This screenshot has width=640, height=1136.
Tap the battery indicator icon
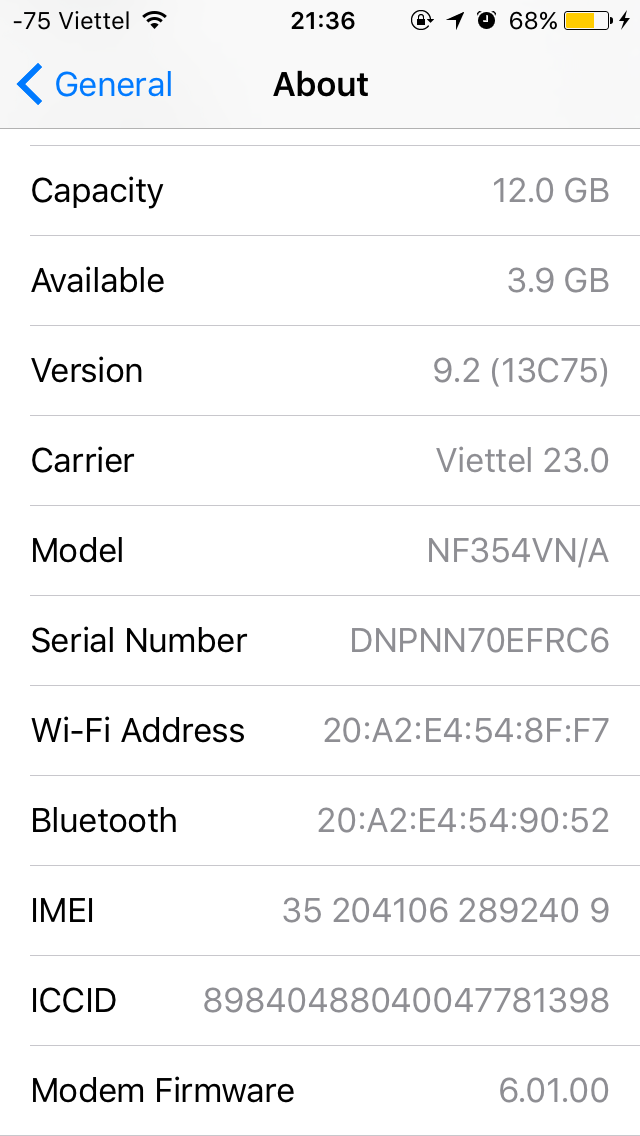587,20
